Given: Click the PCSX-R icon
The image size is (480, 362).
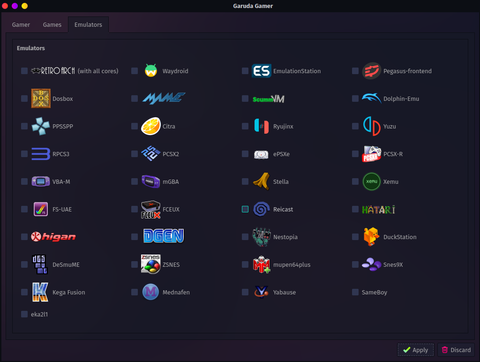Looking at the screenshot, I should coord(371,154).
